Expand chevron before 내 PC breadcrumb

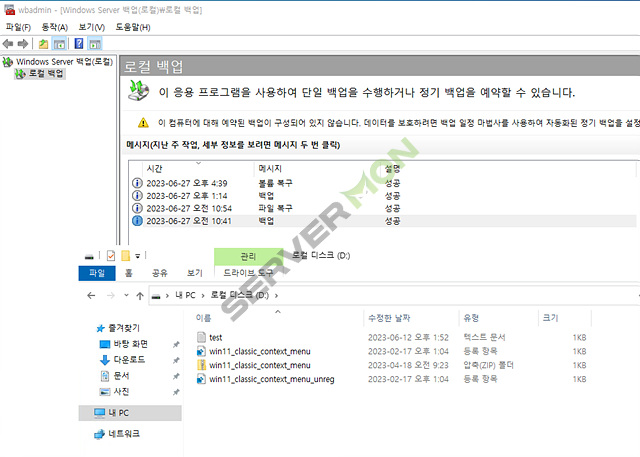[x=167, y=295]
